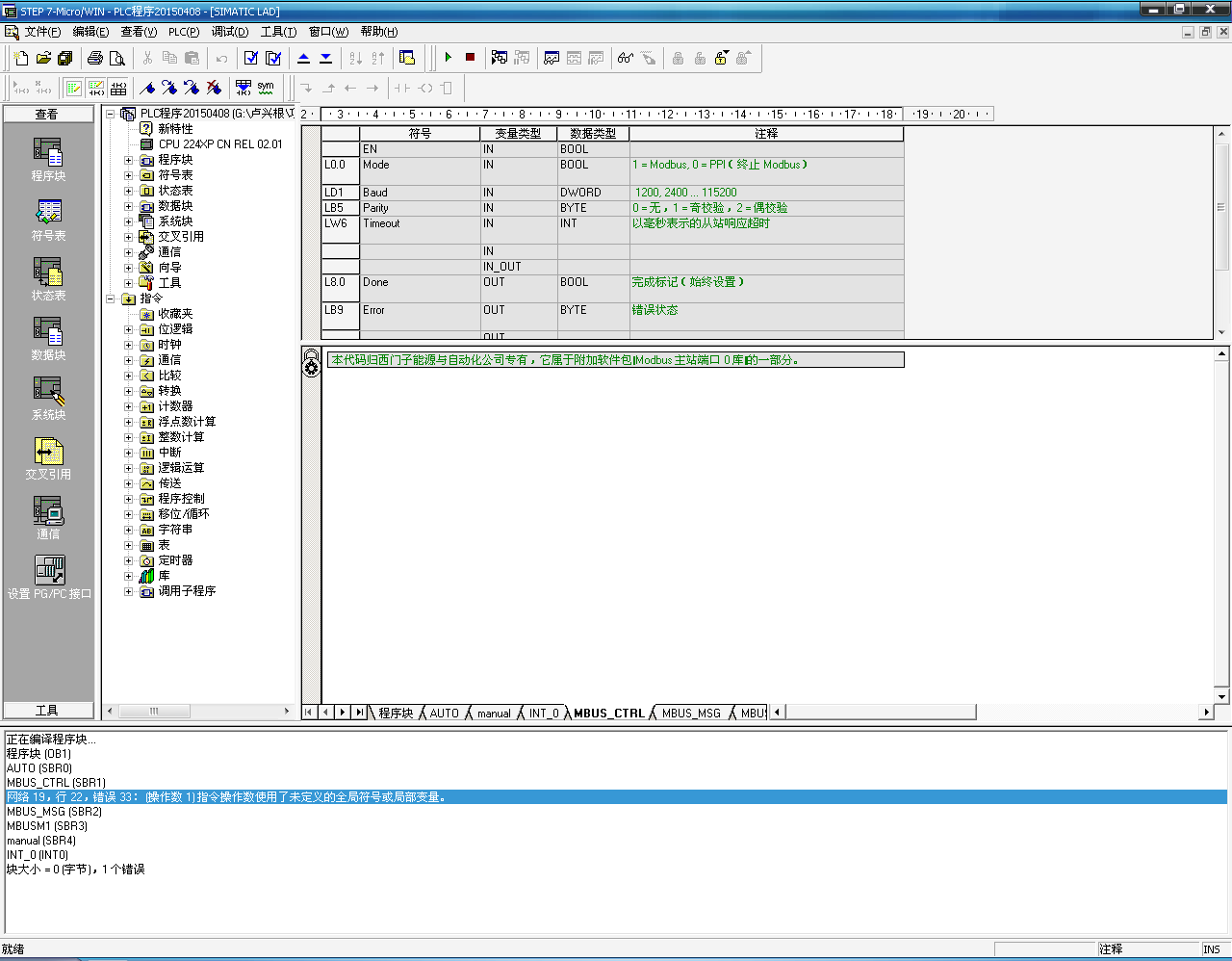Click the Open project folder icon

coord(43,58)
